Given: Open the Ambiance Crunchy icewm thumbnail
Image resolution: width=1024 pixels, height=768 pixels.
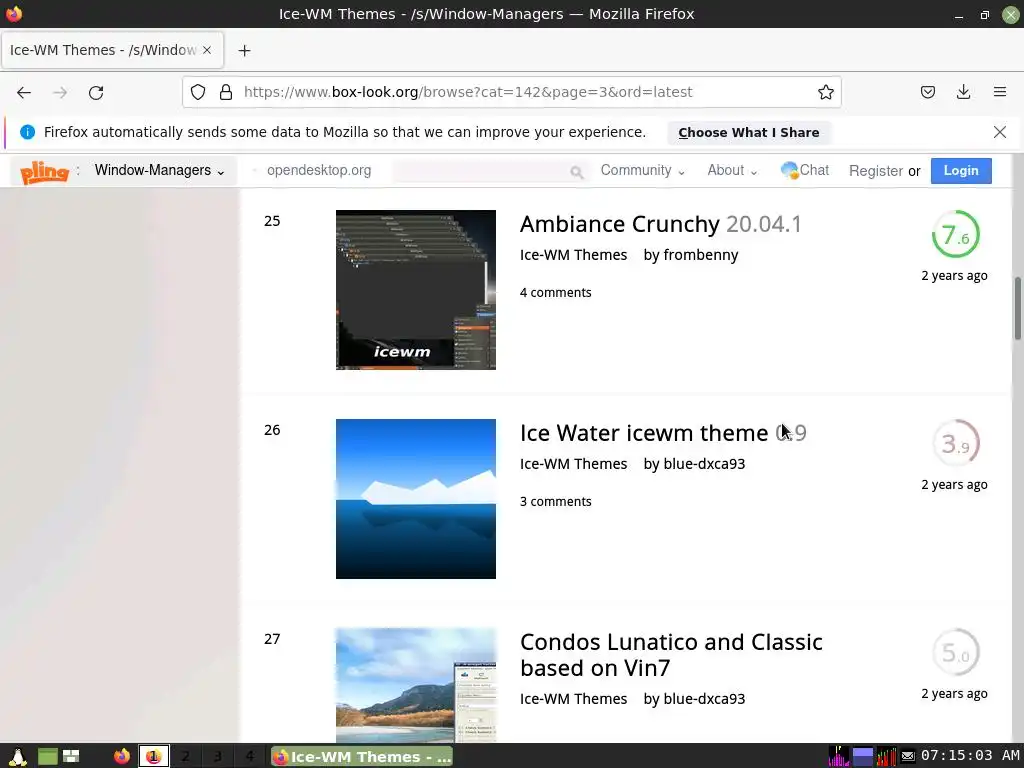Looking at the screenshot, I should 416,290.
